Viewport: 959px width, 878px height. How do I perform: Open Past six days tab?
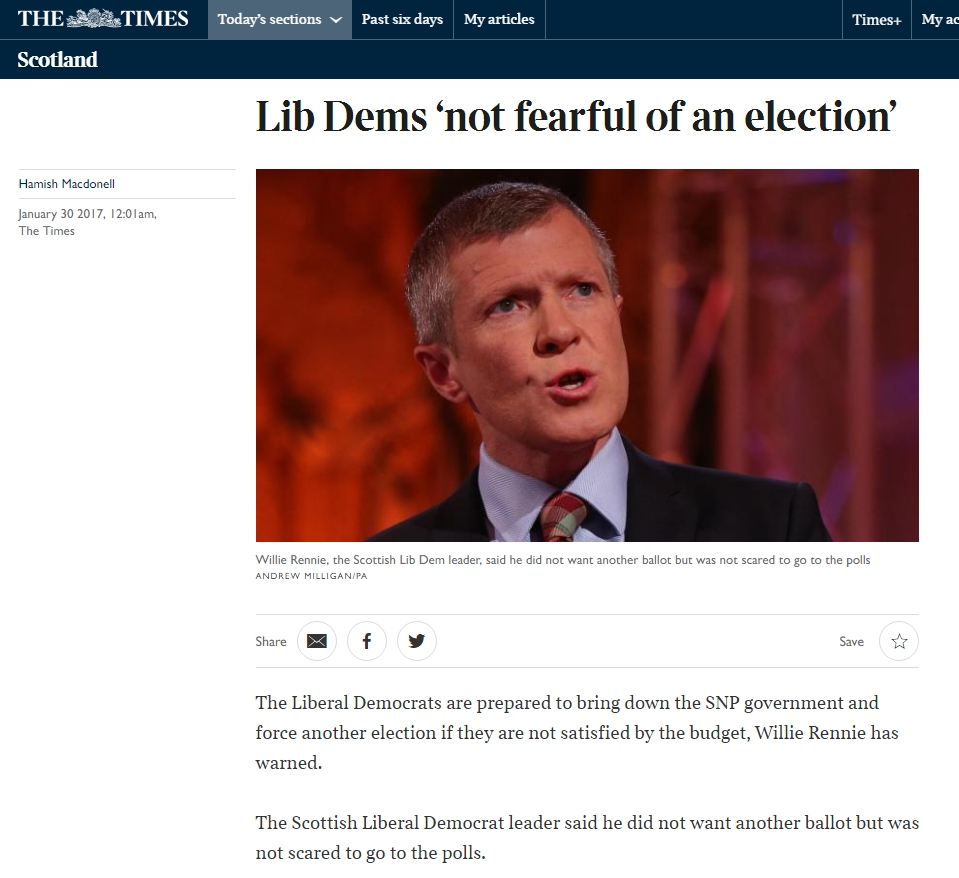[x=402, y=20]
